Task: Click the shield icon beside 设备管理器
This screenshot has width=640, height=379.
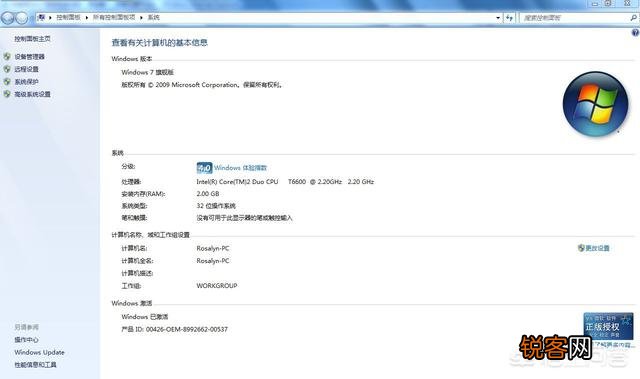Action: click(7, 56)
